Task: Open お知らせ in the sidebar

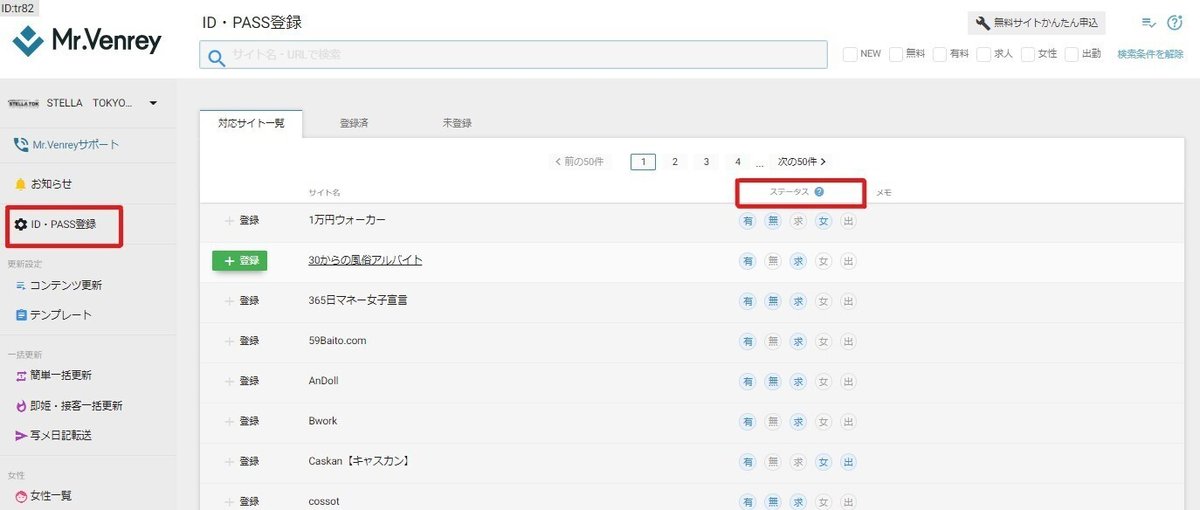Action: 51,184
